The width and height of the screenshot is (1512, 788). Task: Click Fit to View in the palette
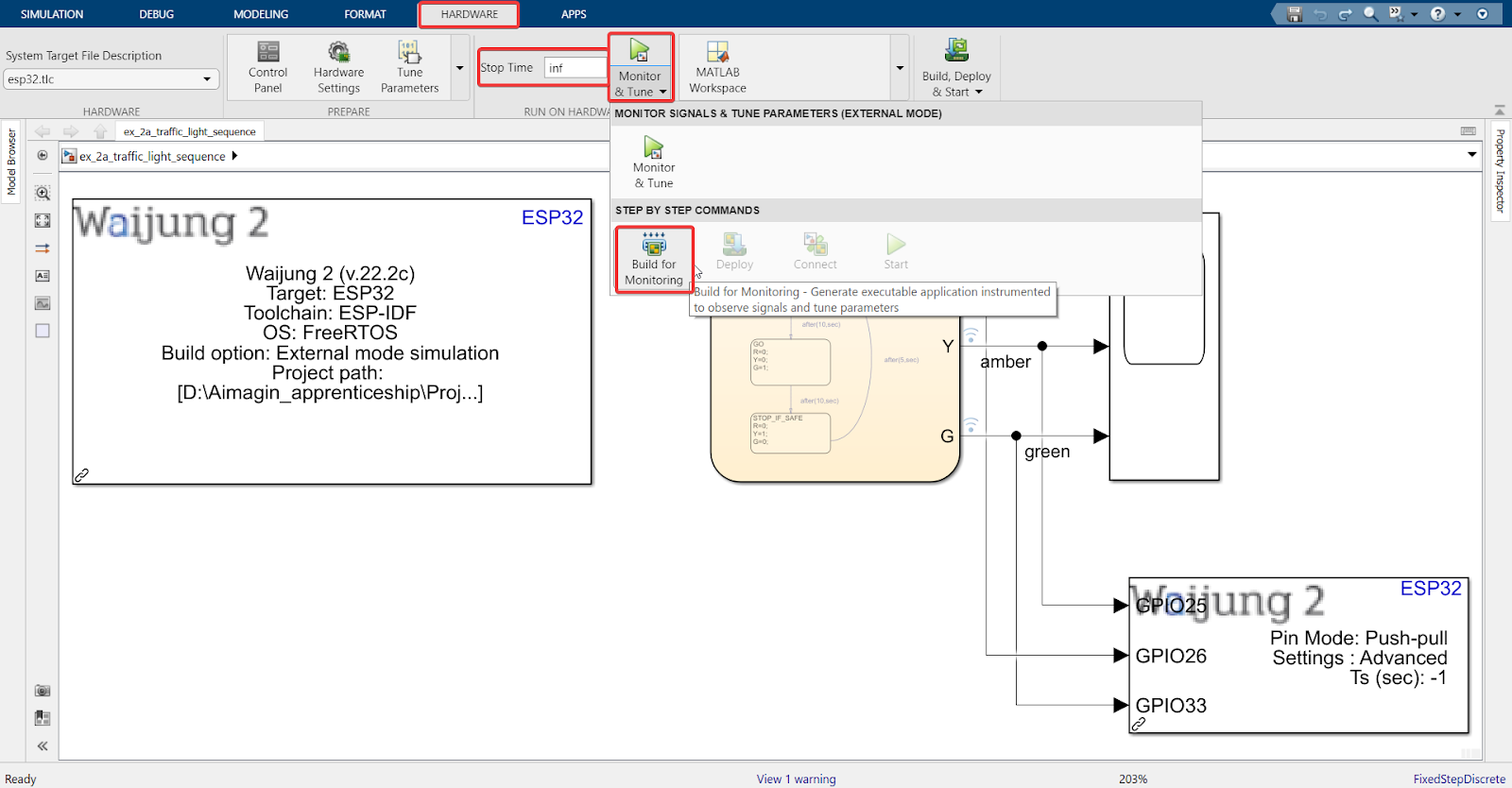tap(43, 220)
